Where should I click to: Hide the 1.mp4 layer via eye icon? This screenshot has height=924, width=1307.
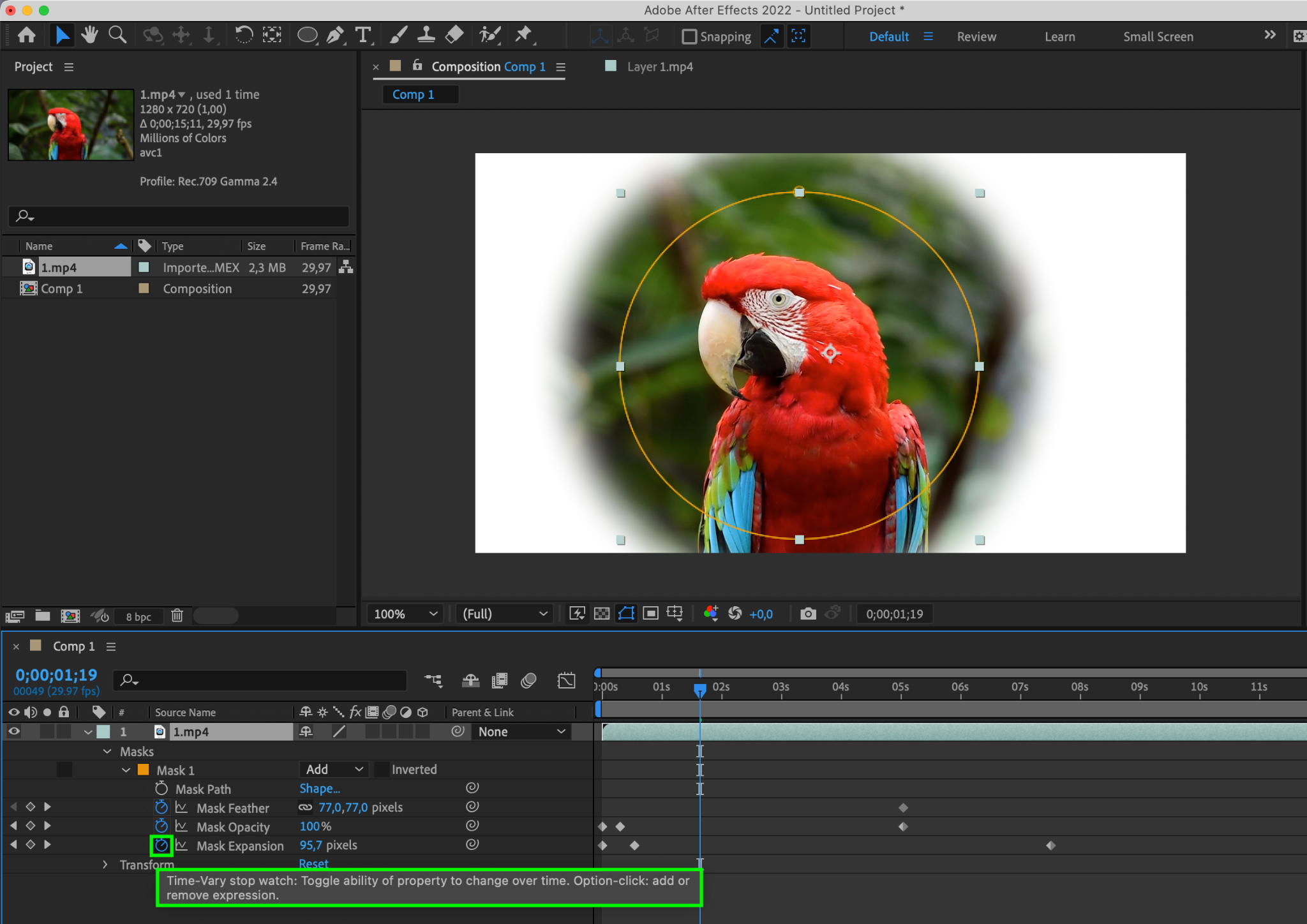(13, 732)
